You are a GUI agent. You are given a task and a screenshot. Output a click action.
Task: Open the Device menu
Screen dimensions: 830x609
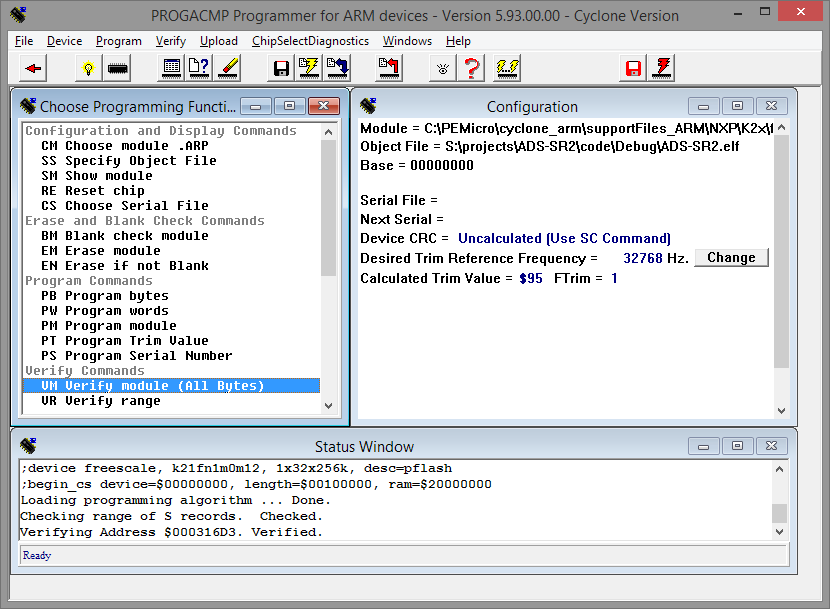point(64,41)
